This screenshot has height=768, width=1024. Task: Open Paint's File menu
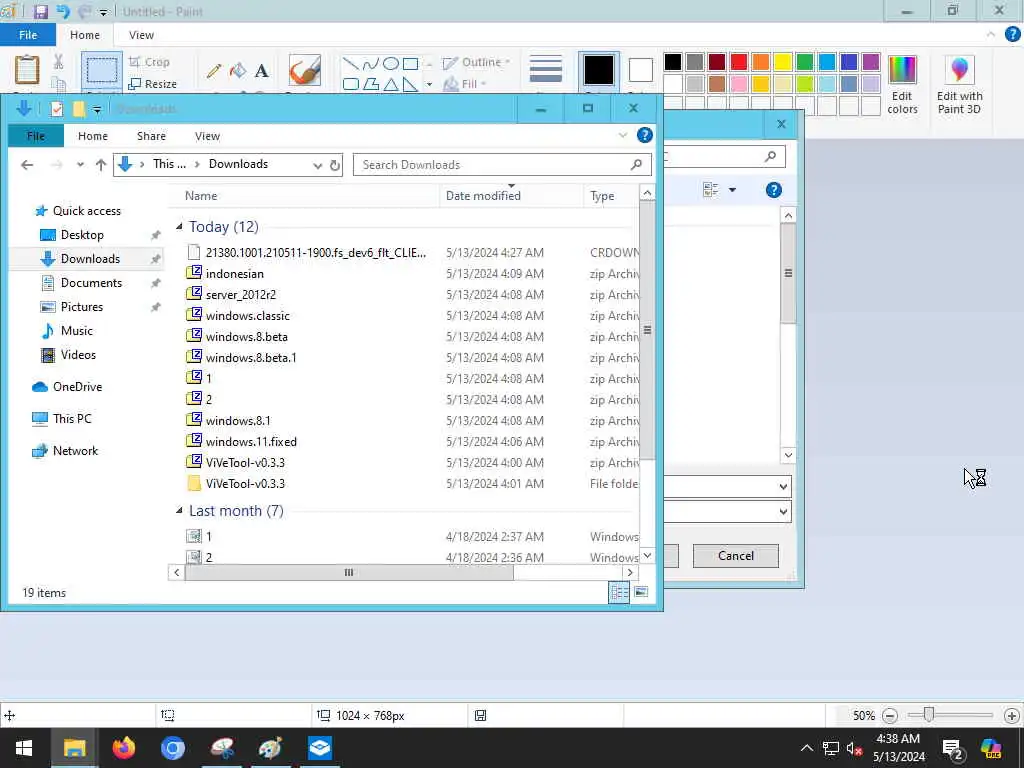tap(27, 35)
